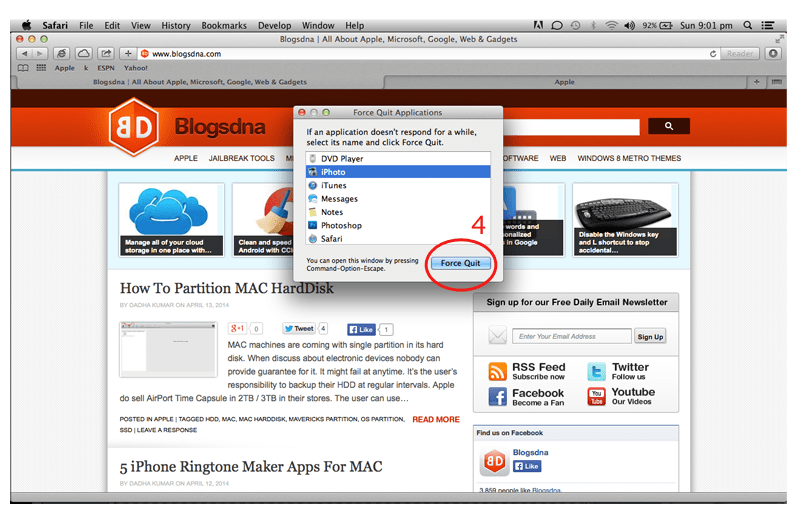Click the Share toolbar icon
Viewport: 800px width, 505px height.
pos(106,54)
